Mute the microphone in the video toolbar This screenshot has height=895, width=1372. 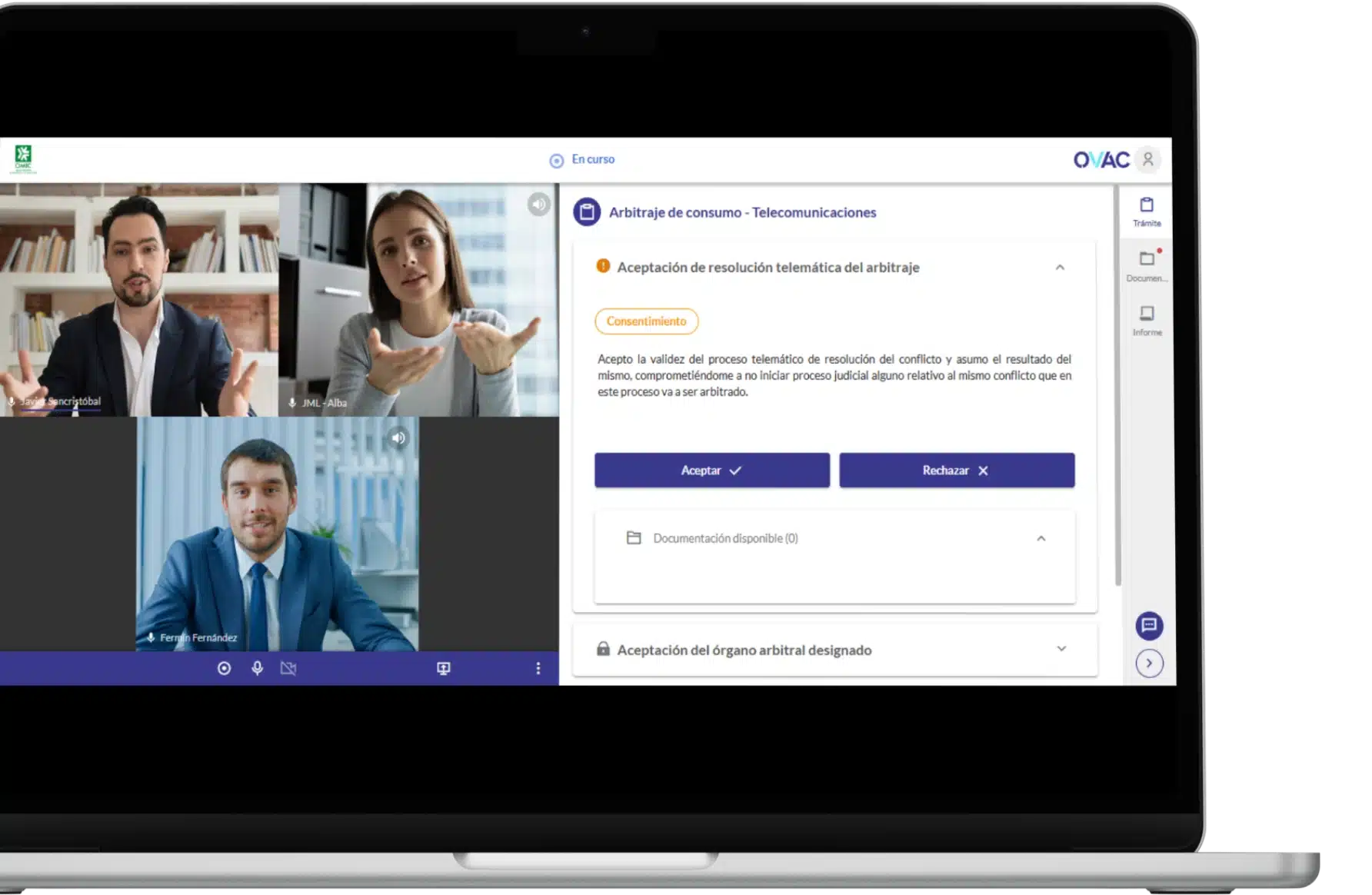[258, 668]
